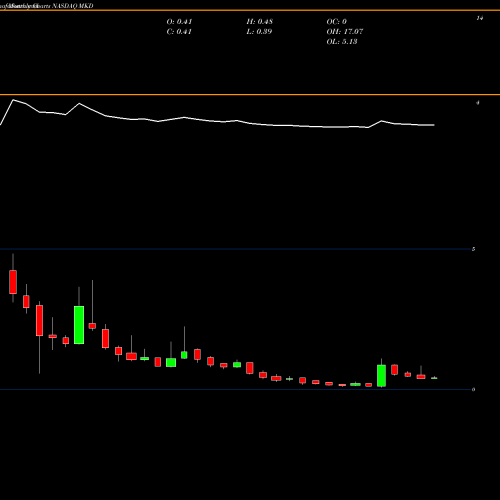Select the close value C: 0.41
Image resolution: width=500 pixels, height=500 pixels.
click(179, 31)
